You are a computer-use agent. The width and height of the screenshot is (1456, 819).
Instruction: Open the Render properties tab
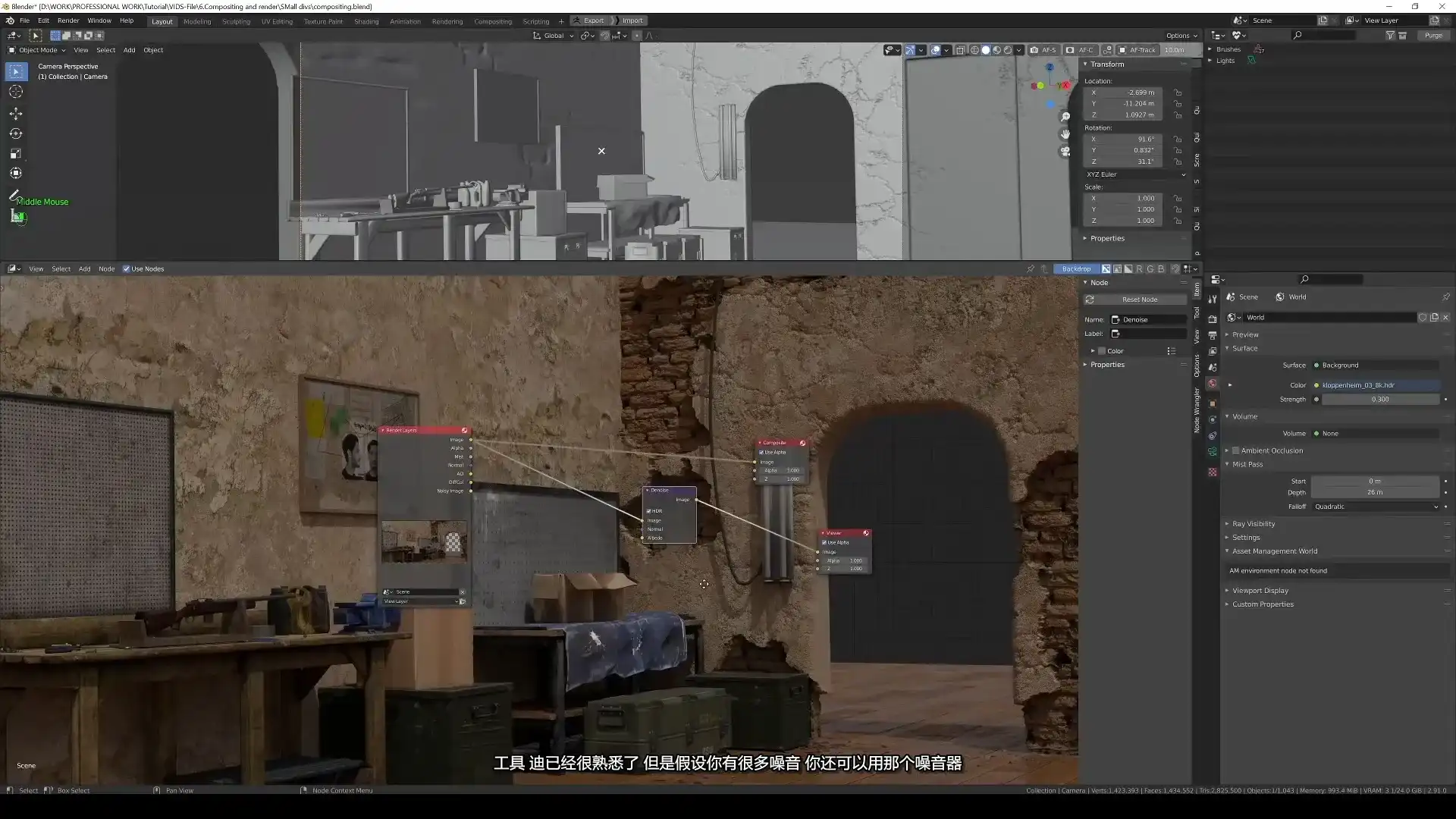click(1213, 318)
